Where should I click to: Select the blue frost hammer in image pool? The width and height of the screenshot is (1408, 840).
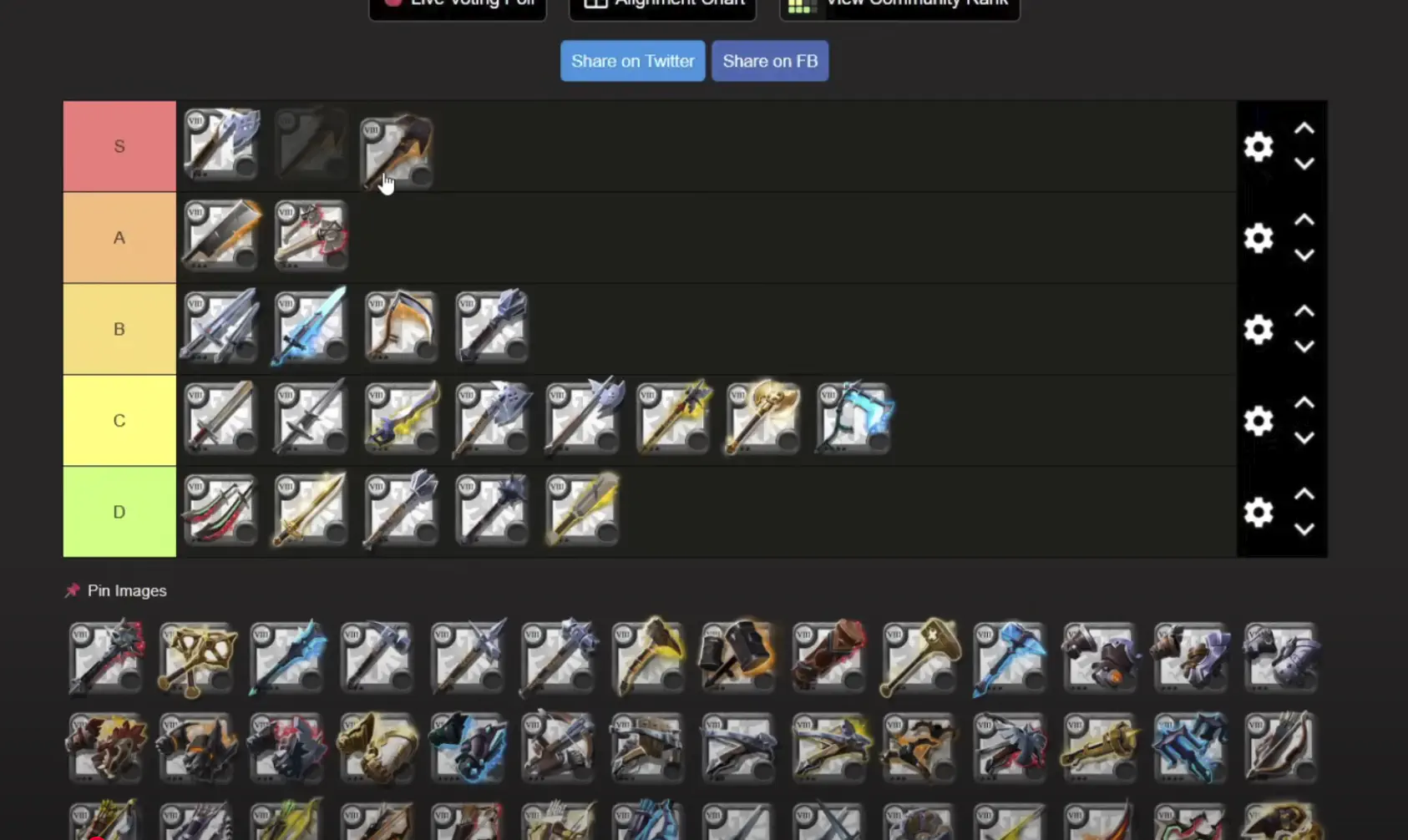tap(1010, 658)
